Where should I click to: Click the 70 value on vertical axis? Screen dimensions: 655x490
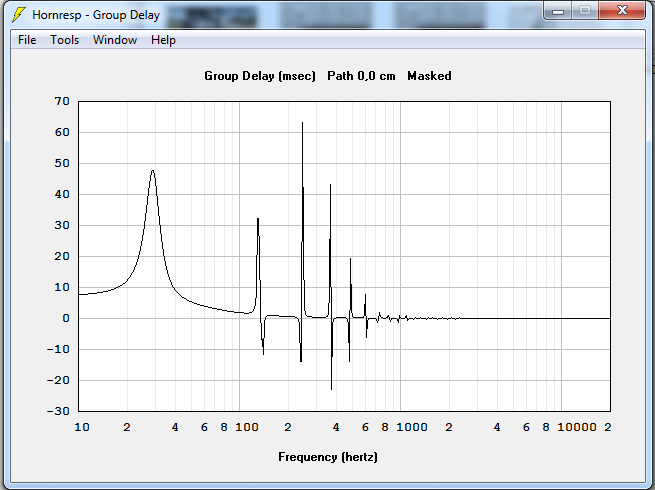[x=62, y=101]
